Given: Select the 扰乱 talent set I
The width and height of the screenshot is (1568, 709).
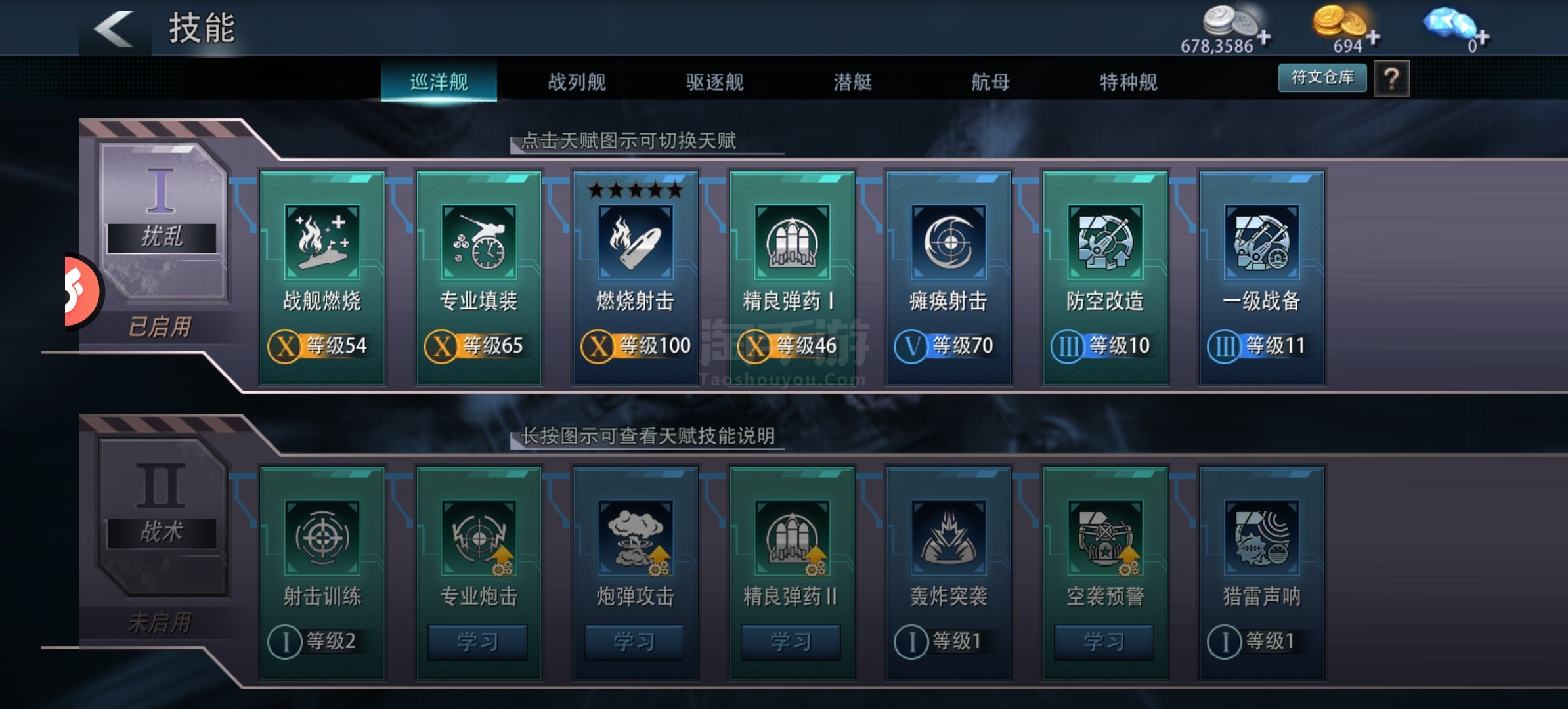Looking at the screenshot, I should [x=162, y=222].
